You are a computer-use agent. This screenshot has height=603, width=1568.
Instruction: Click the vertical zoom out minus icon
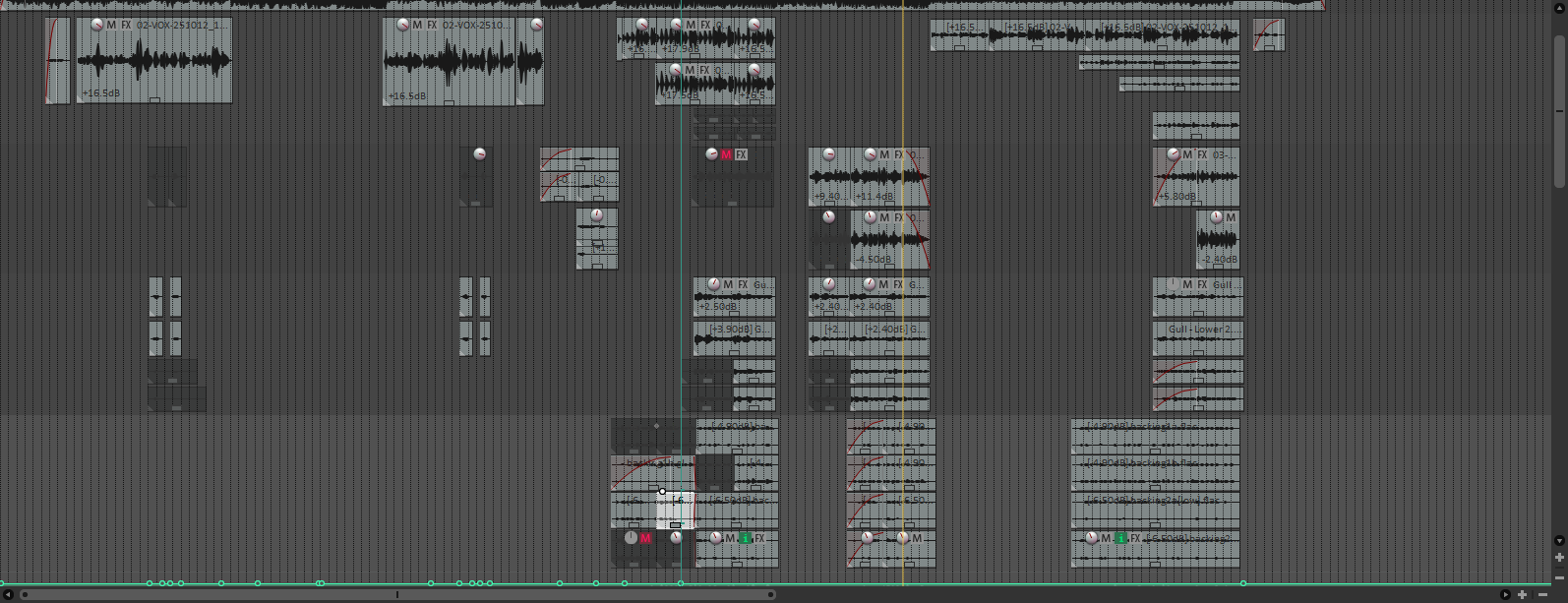pos(1559,577)
